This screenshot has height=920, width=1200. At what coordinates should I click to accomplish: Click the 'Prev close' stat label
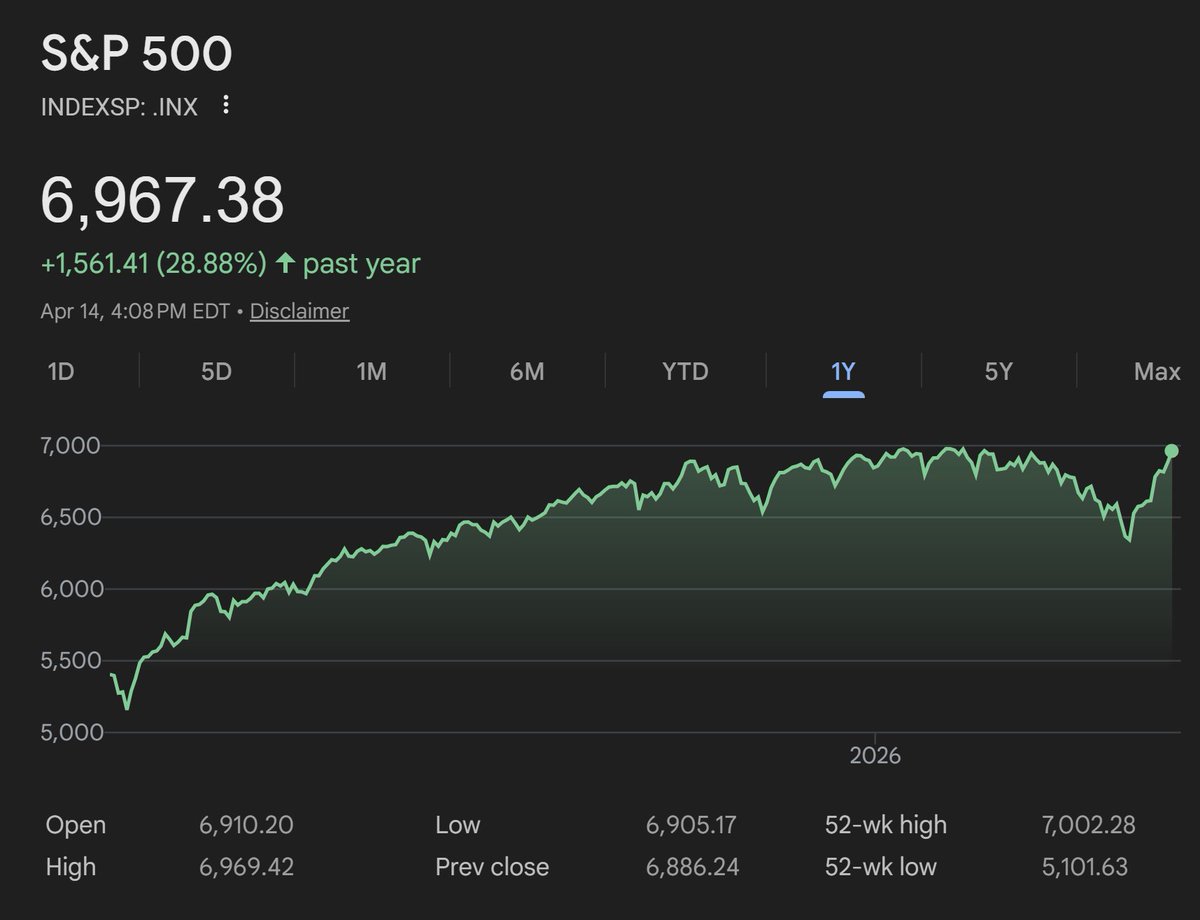coord(492,867)
